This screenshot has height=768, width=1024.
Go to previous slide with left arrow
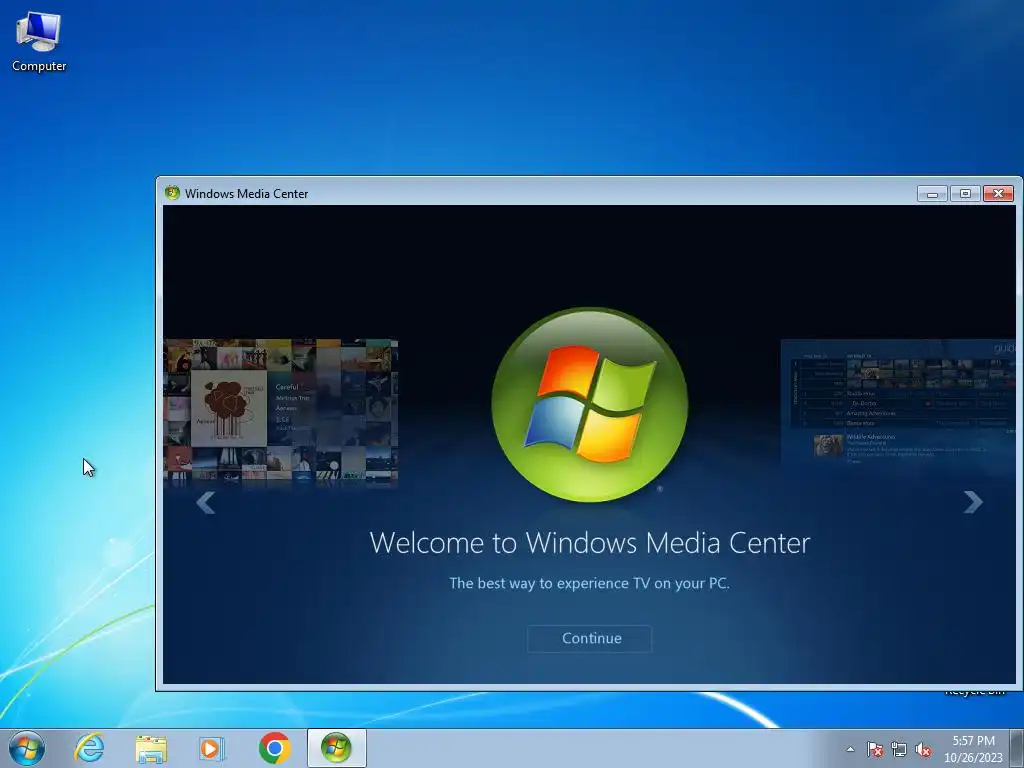click(x=206, y=502)
